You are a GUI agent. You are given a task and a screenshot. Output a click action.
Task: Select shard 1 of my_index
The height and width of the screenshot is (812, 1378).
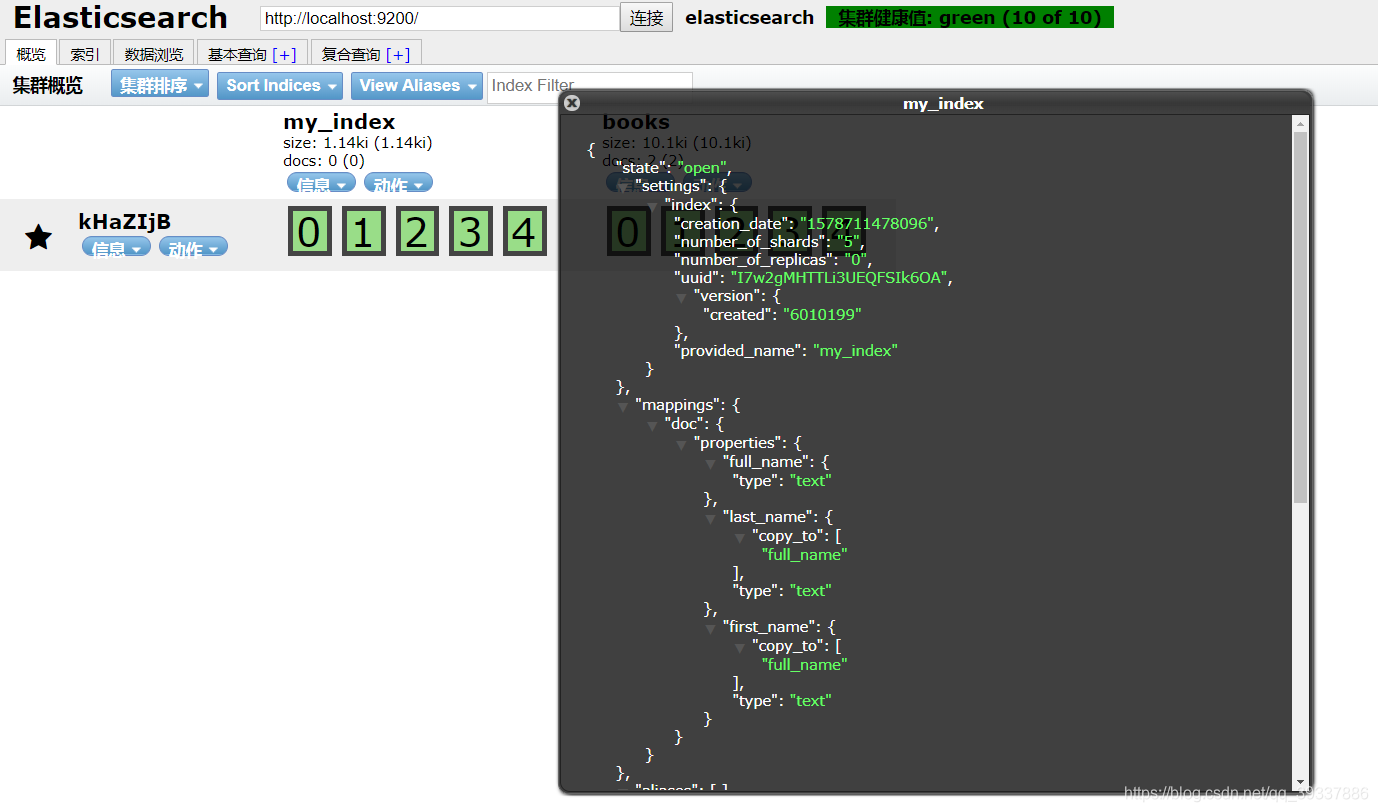click(x=364, y=231)
